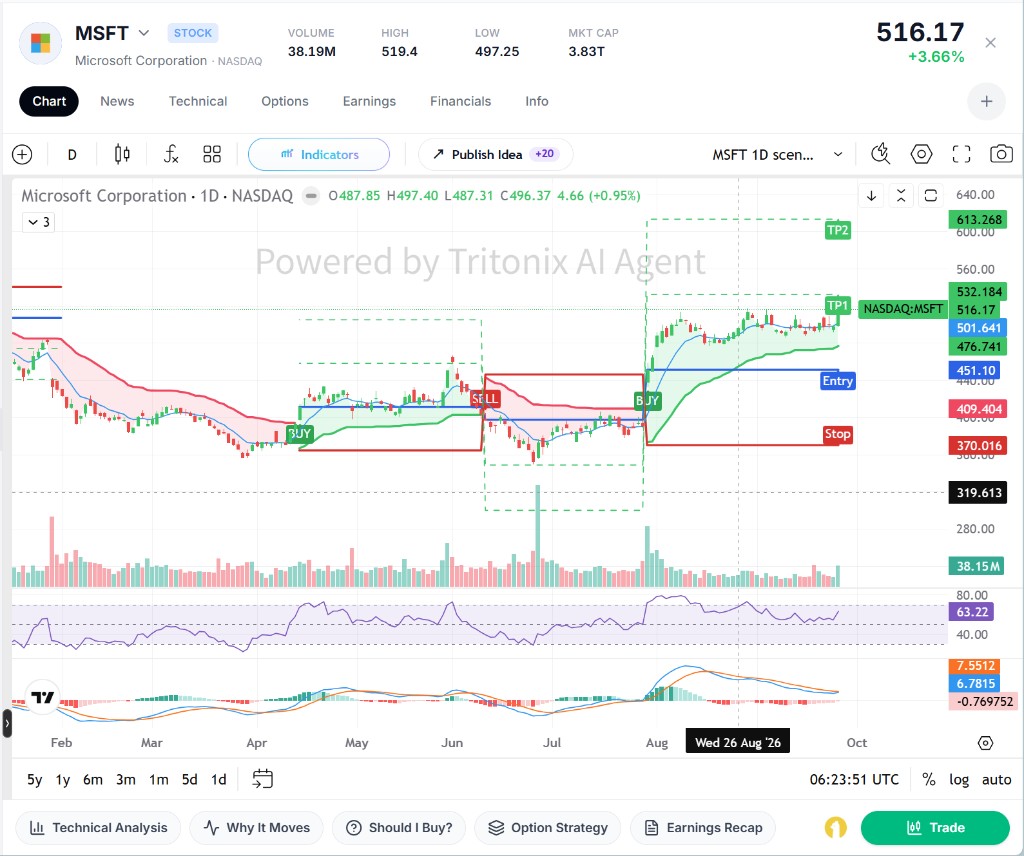Click the TP1 target label
This screenshot has height=856, width=1024.
point(837,306)
